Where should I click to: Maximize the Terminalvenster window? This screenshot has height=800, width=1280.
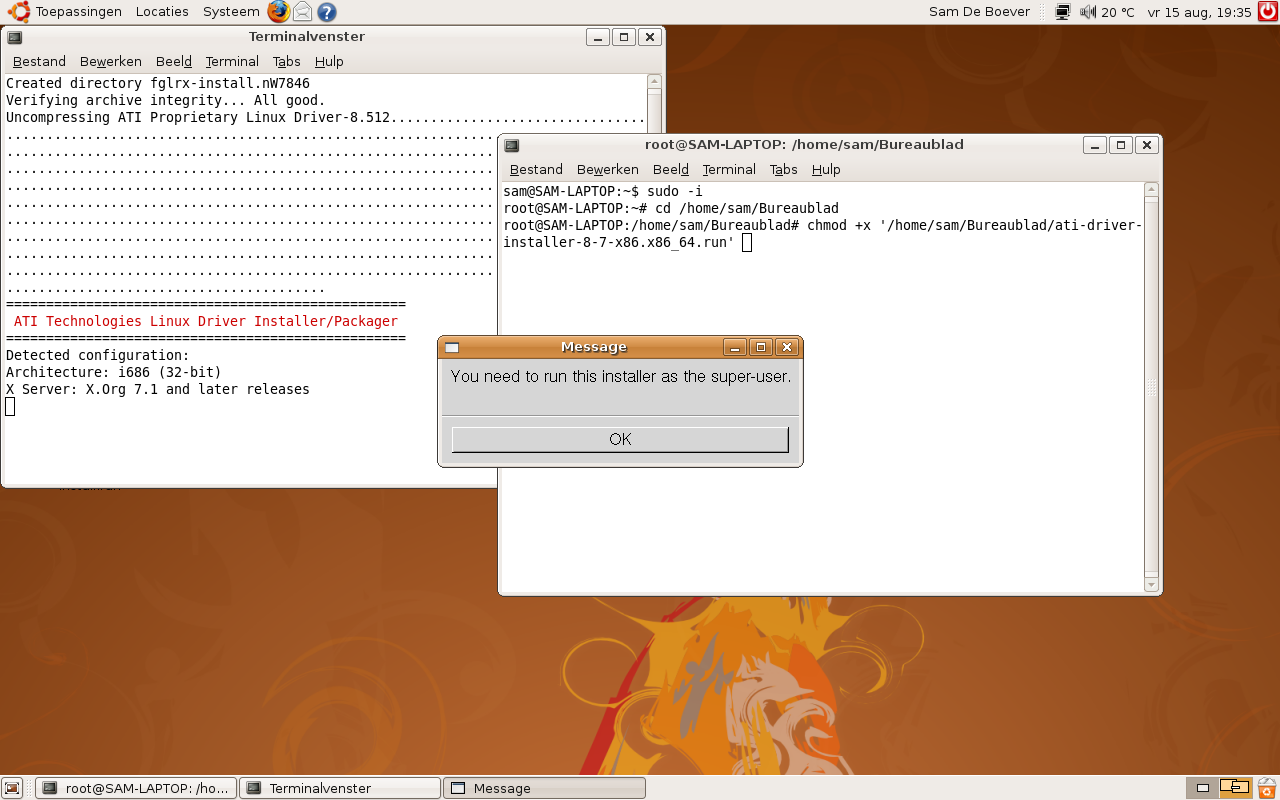pos(624,37)
